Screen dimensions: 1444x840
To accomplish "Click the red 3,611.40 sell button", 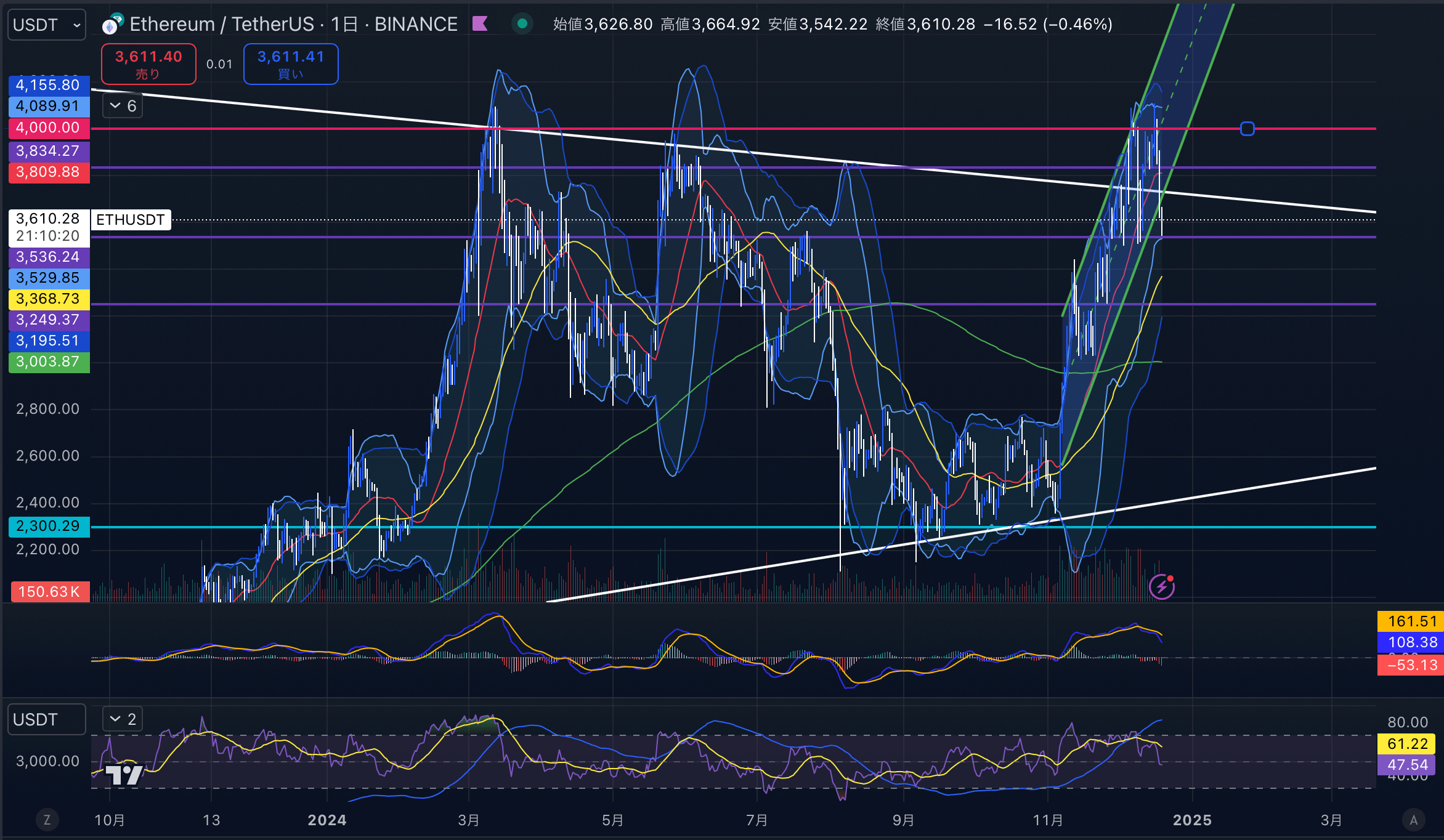I will [148, 64].
